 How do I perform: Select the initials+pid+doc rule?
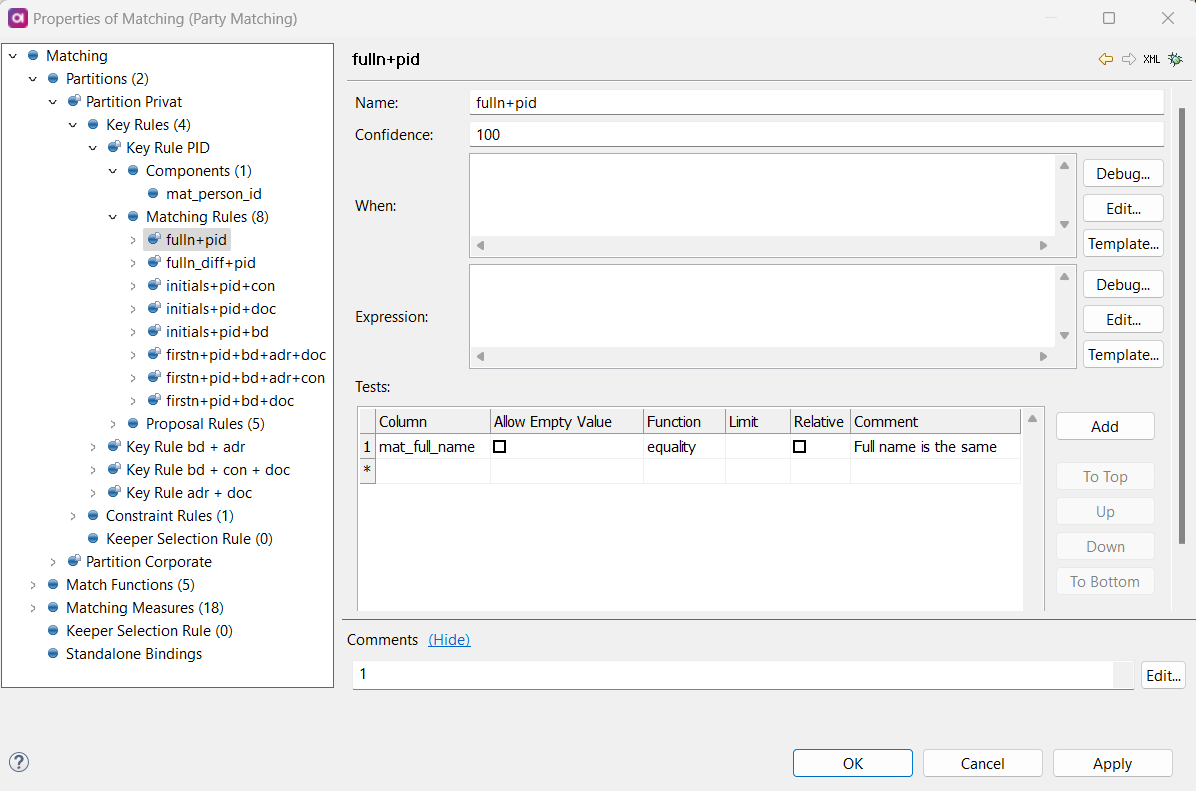(x=221, y=308)
